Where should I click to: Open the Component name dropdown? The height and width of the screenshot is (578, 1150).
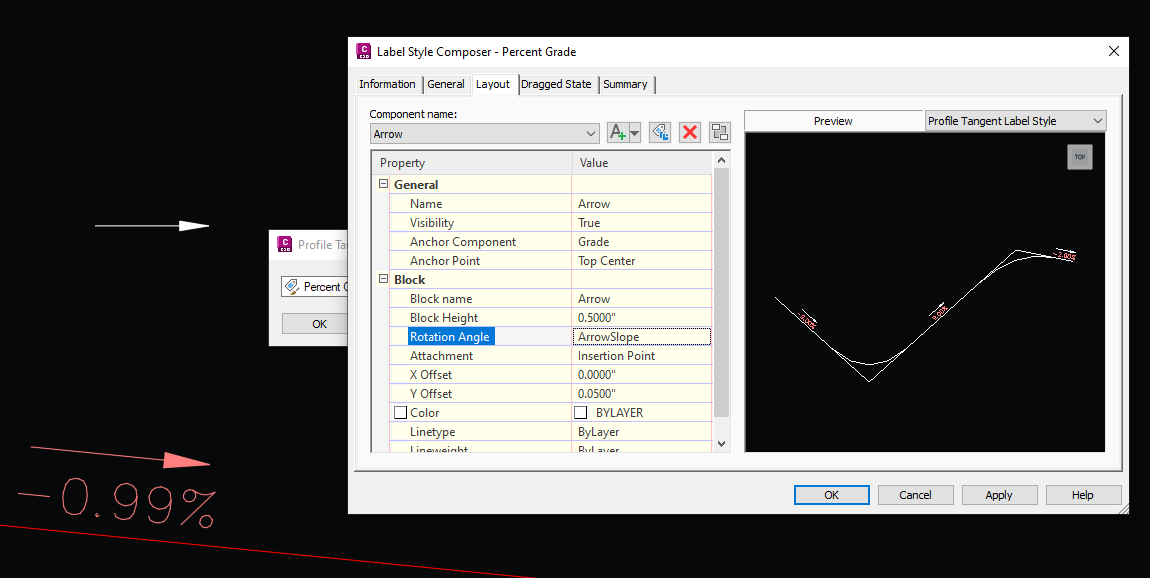(591, 133)
